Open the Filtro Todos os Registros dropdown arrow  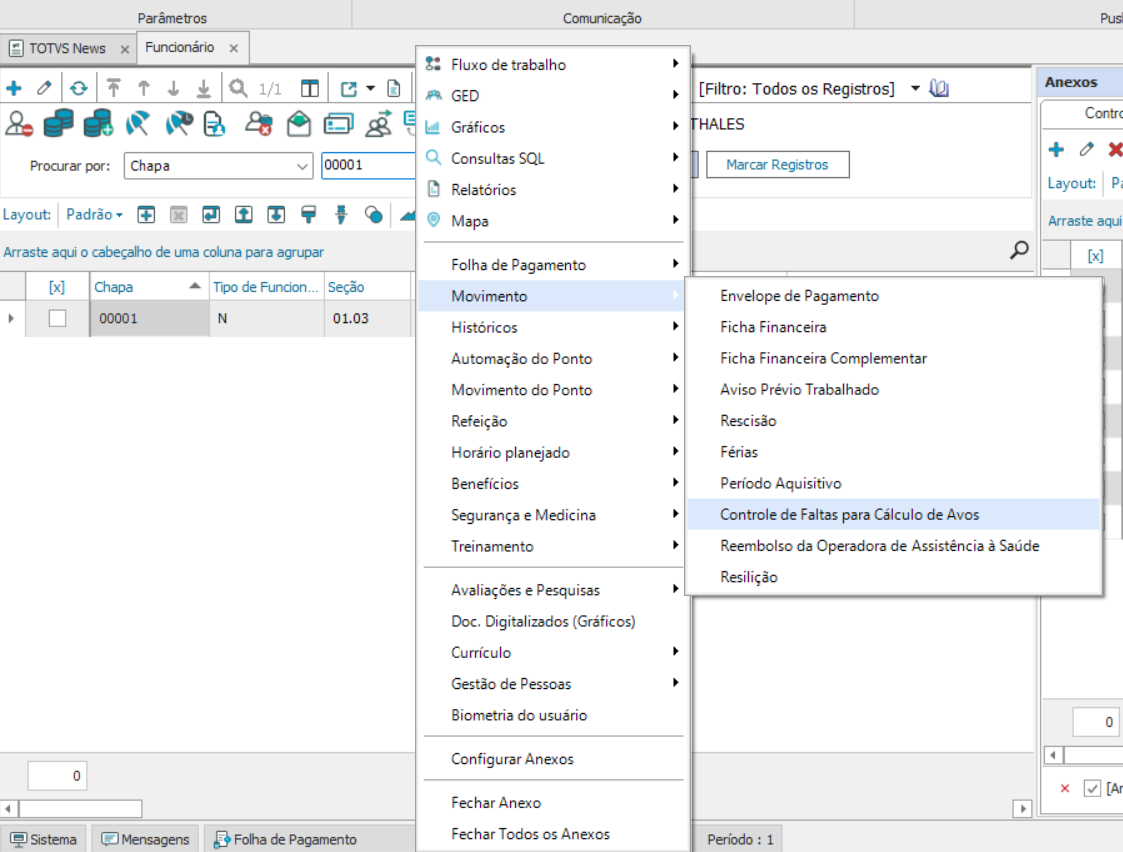coord(915,88)
